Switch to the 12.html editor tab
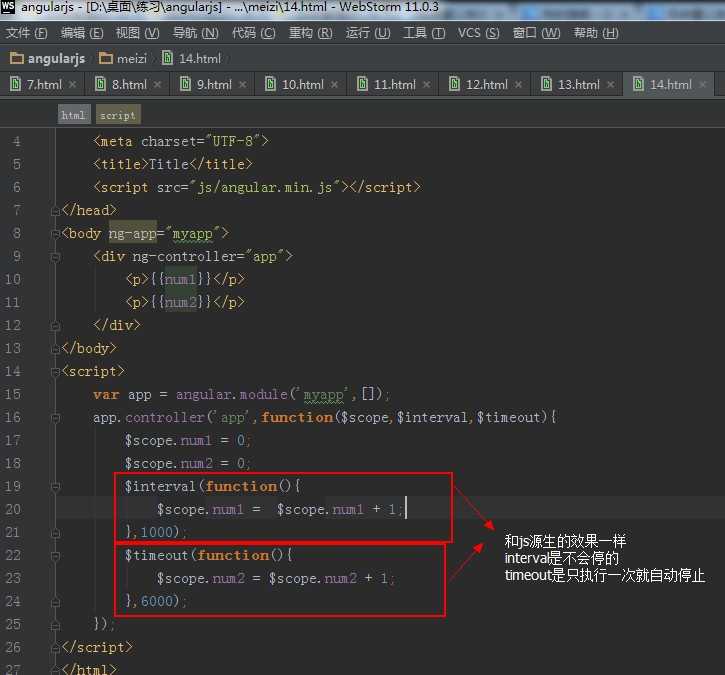 click(486, 85)
